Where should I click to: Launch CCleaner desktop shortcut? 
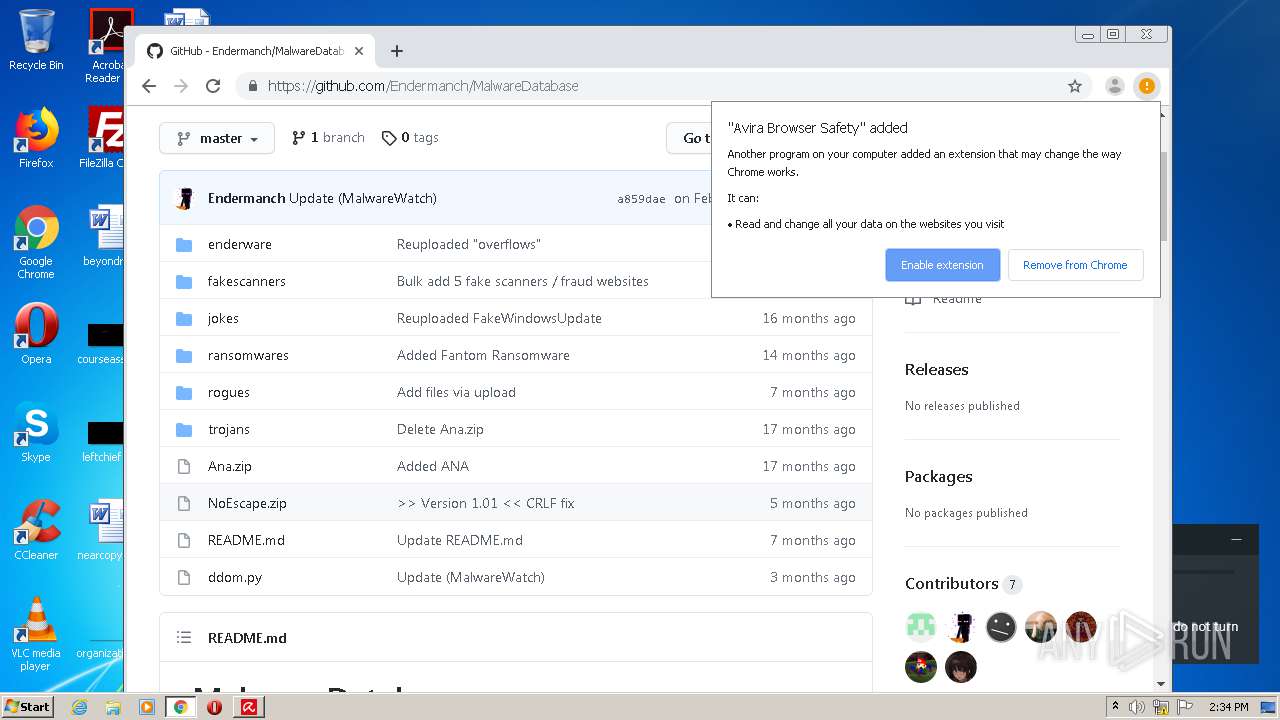[36, 530]
